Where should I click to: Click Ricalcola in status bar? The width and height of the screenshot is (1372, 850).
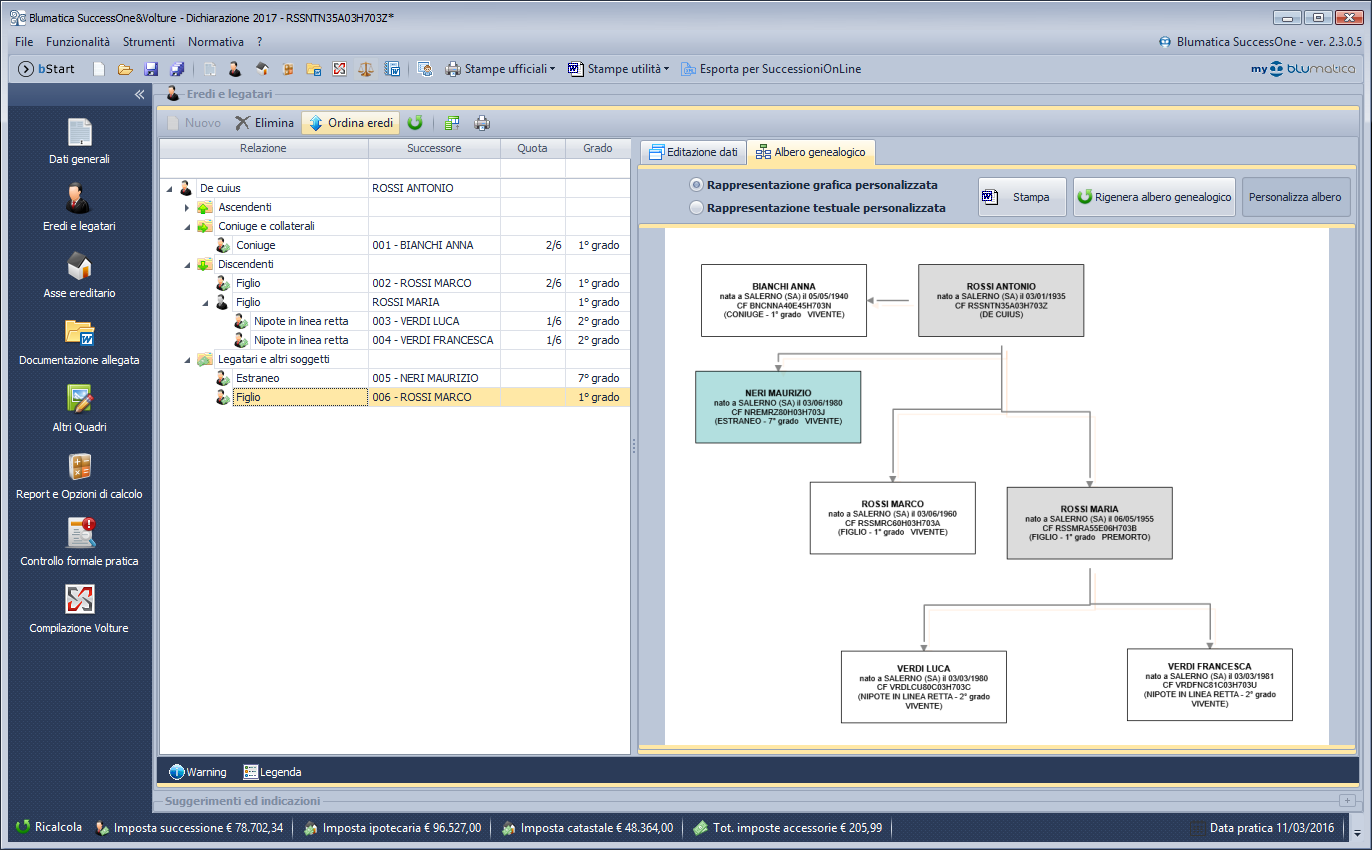click(x=49, y=827)
